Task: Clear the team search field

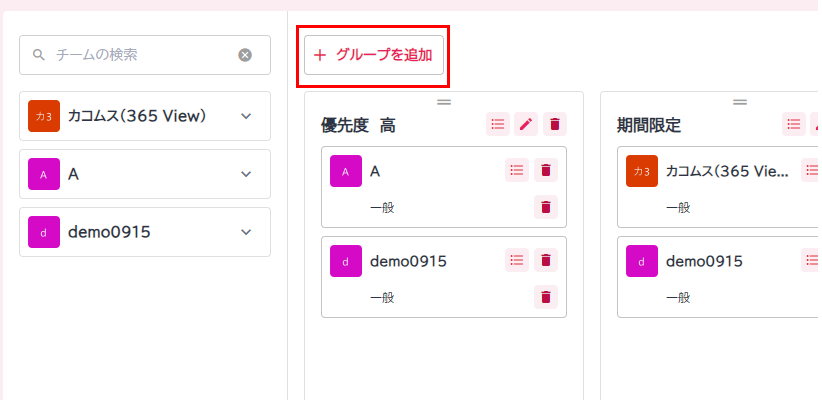Action: [245, 55]
